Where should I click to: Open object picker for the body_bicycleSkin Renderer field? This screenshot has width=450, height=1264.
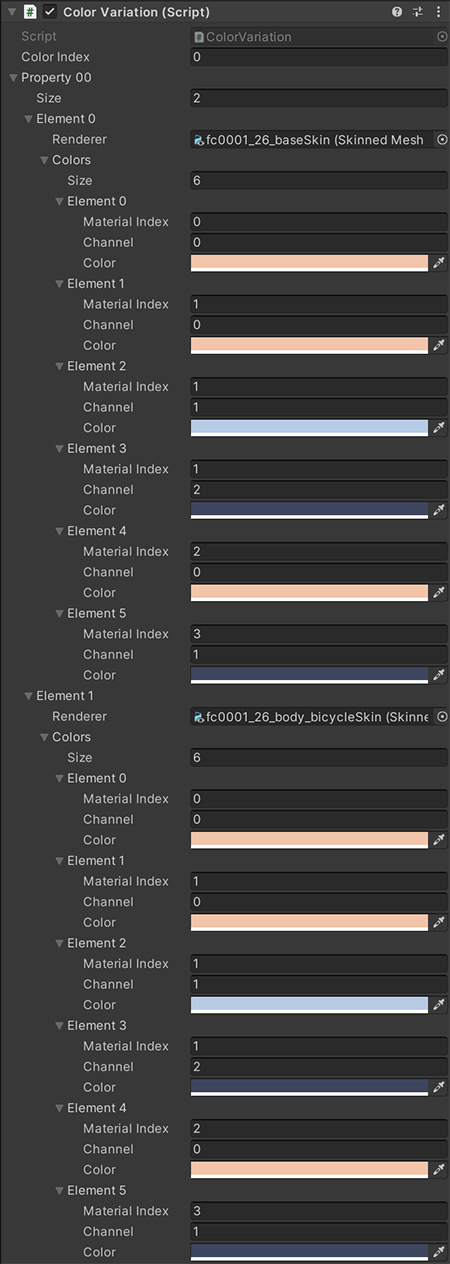pos(442,717)
